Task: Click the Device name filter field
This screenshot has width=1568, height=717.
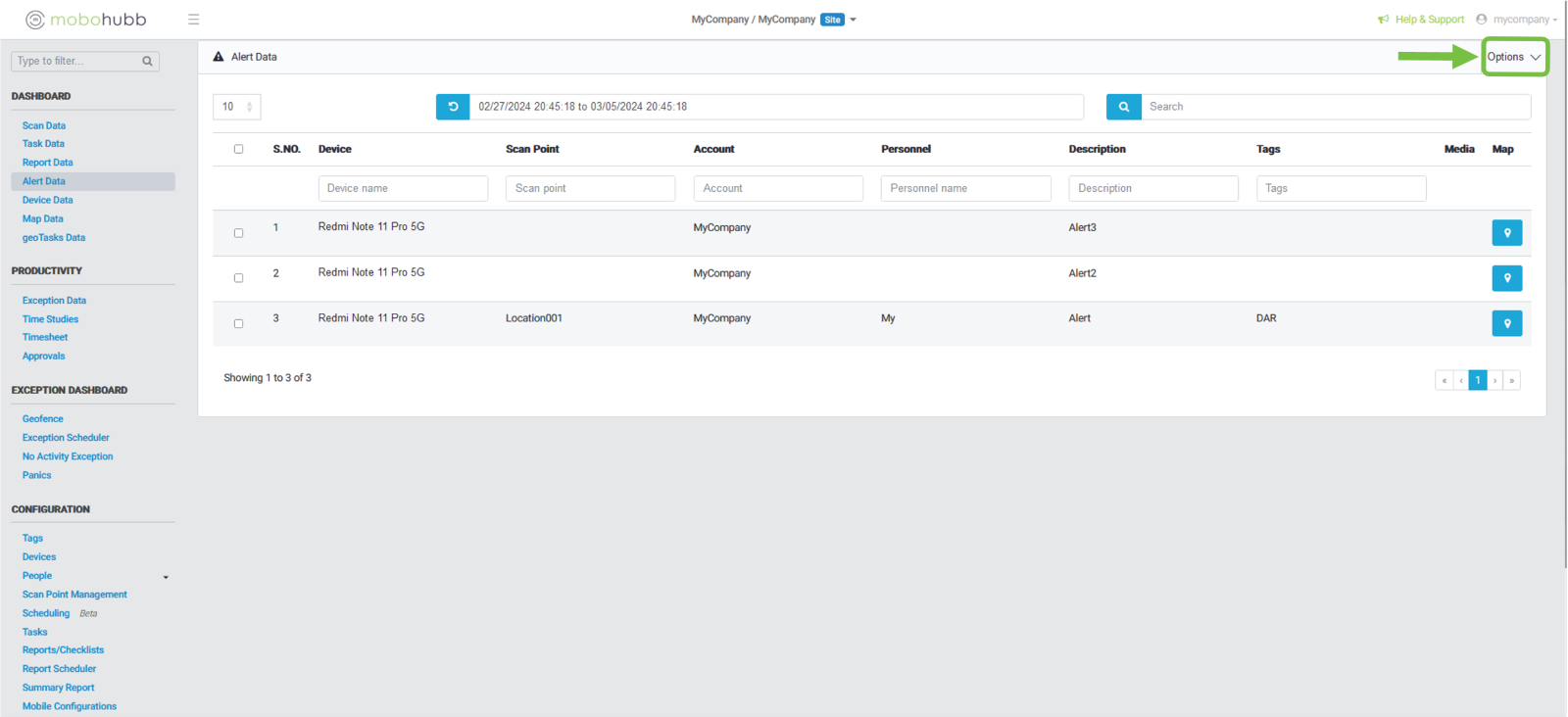Action: click(403, 188)
